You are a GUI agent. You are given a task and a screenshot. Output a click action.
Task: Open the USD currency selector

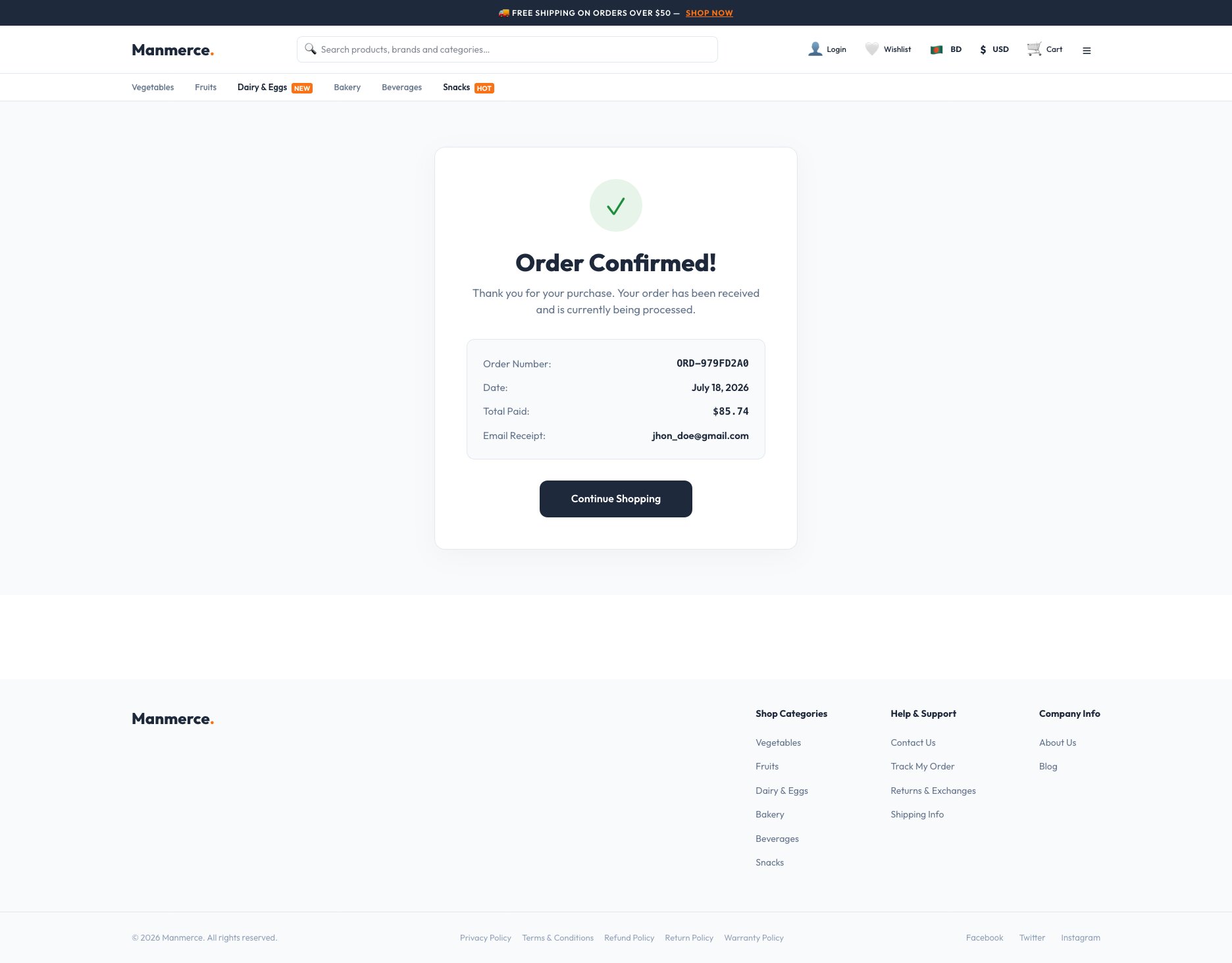pyautogui.click(x=994, y=49)
